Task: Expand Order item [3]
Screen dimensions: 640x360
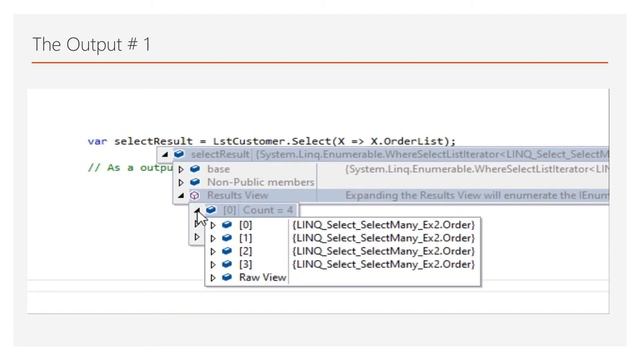Action: pos(213,264)
